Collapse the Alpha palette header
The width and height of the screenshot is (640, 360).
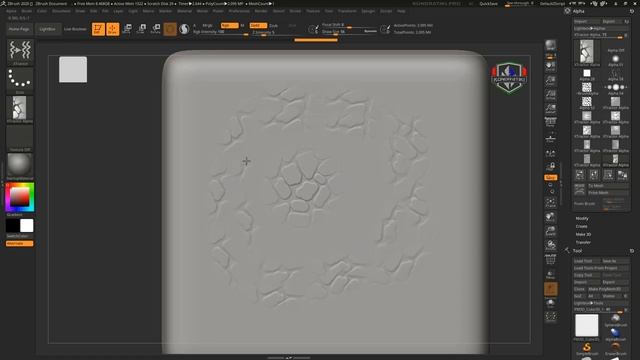tap(578, 11)
